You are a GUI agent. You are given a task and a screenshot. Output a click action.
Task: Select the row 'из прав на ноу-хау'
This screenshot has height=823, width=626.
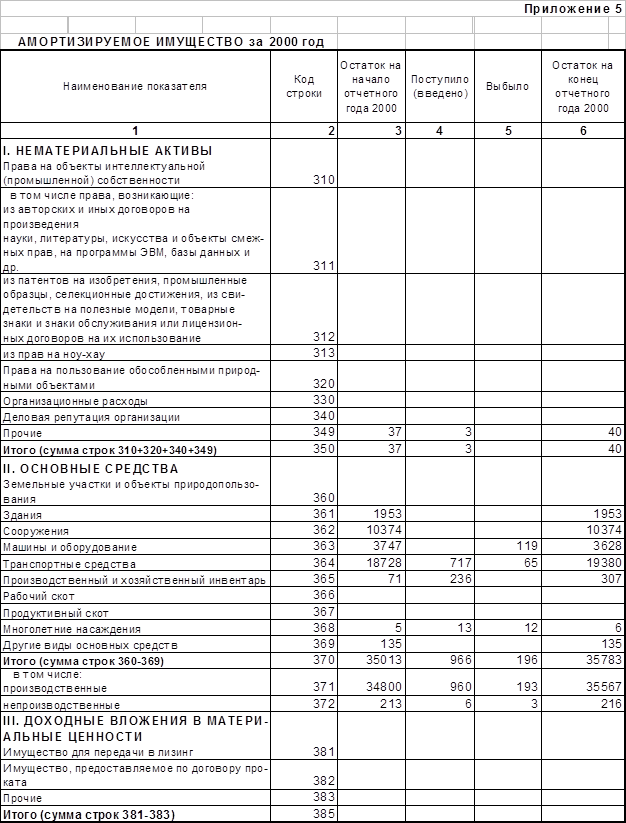[x=54, y=355]
